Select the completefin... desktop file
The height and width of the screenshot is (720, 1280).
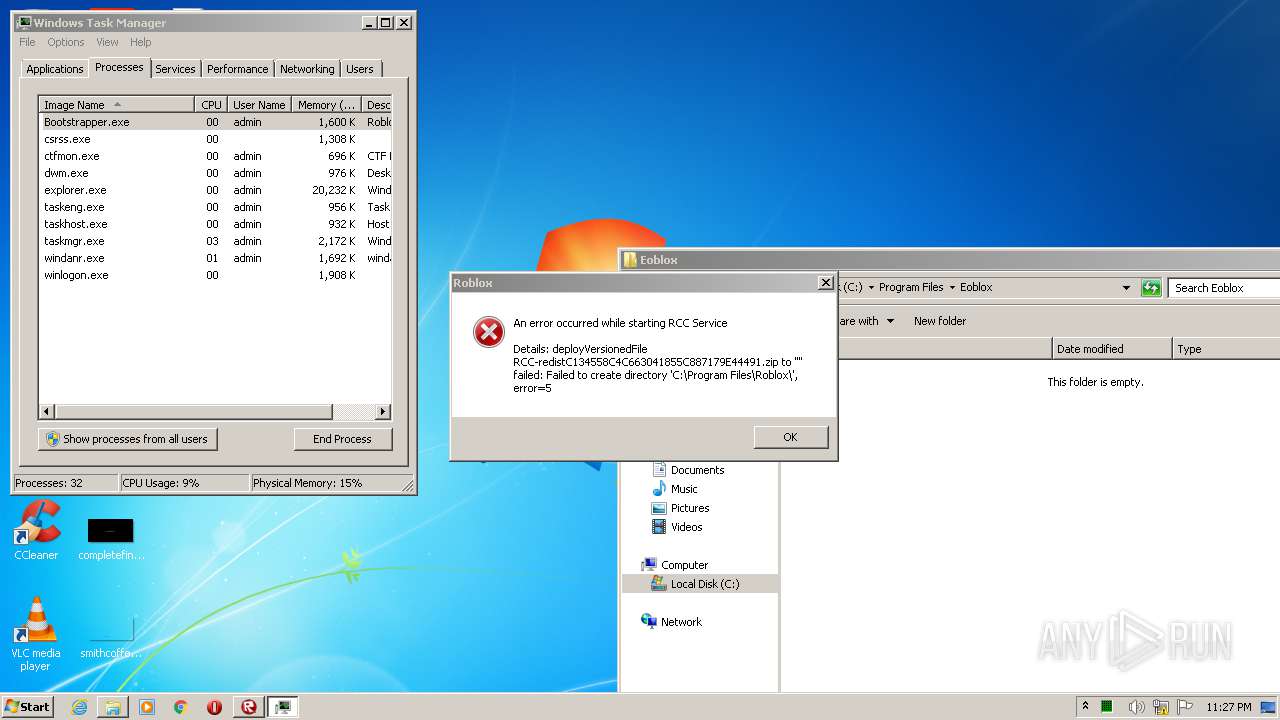click(x=110, y=538)
